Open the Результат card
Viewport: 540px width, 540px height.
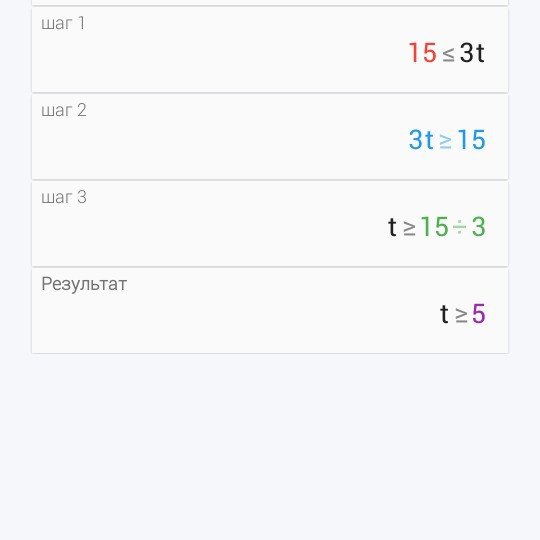(270, 311)
